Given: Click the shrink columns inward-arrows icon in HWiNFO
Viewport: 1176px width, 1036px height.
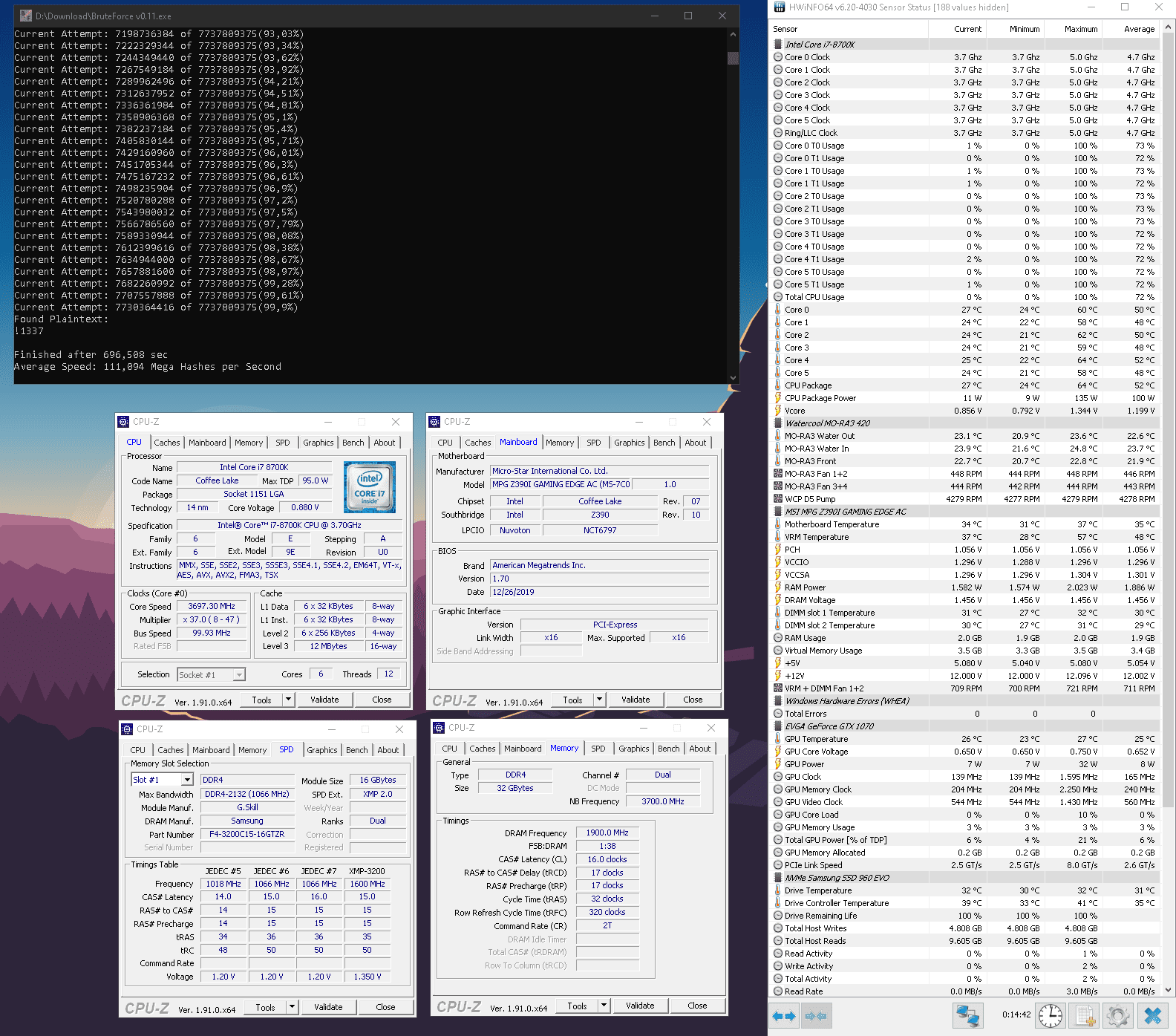Looking at the screenshot, I should pos(816,1015).
